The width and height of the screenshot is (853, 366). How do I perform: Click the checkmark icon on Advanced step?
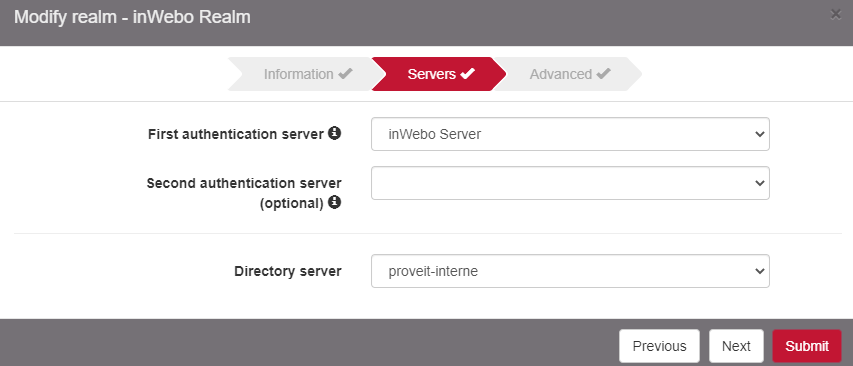tap(603, 73)
